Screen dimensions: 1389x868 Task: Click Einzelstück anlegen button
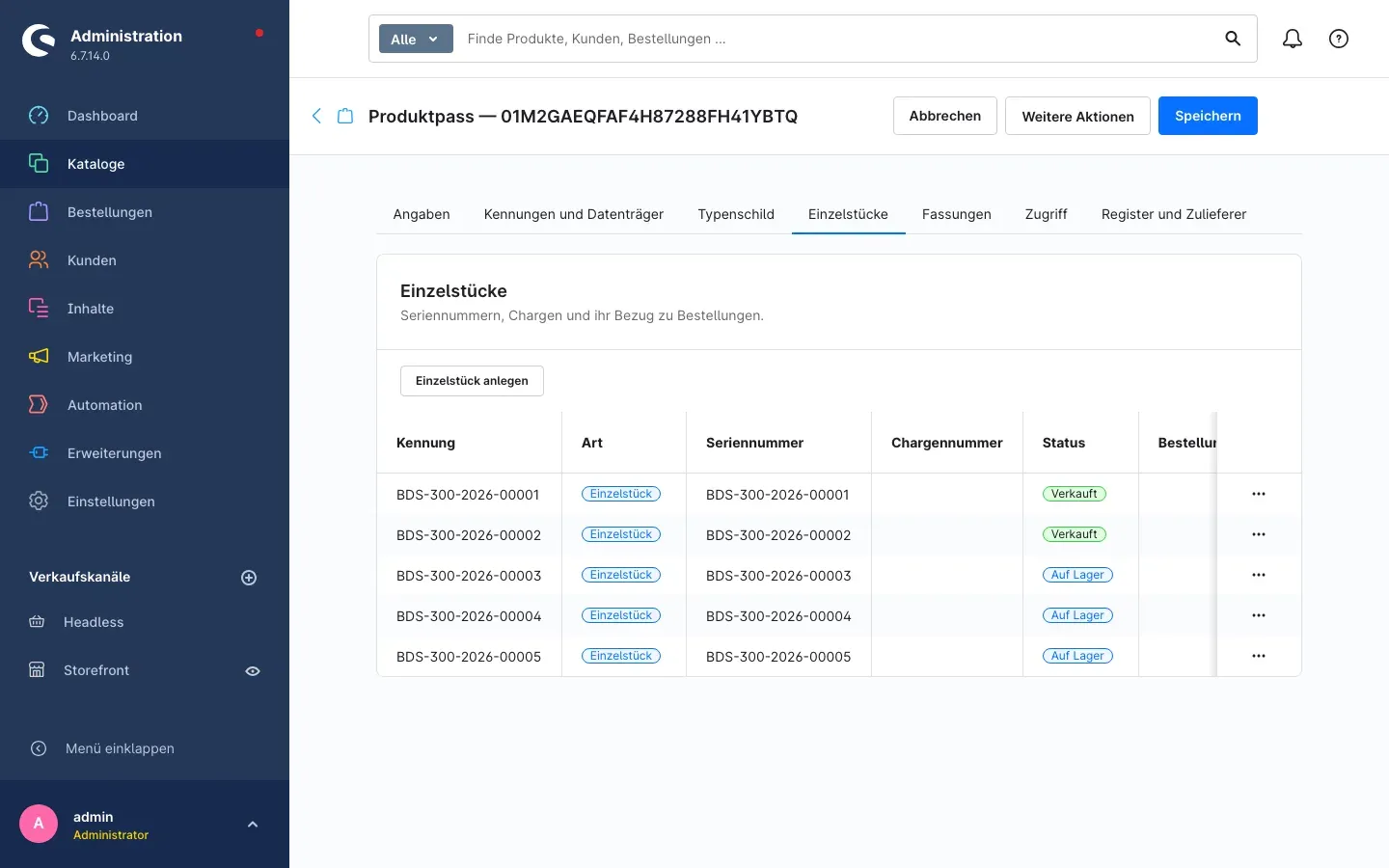(x=472, y=381)
